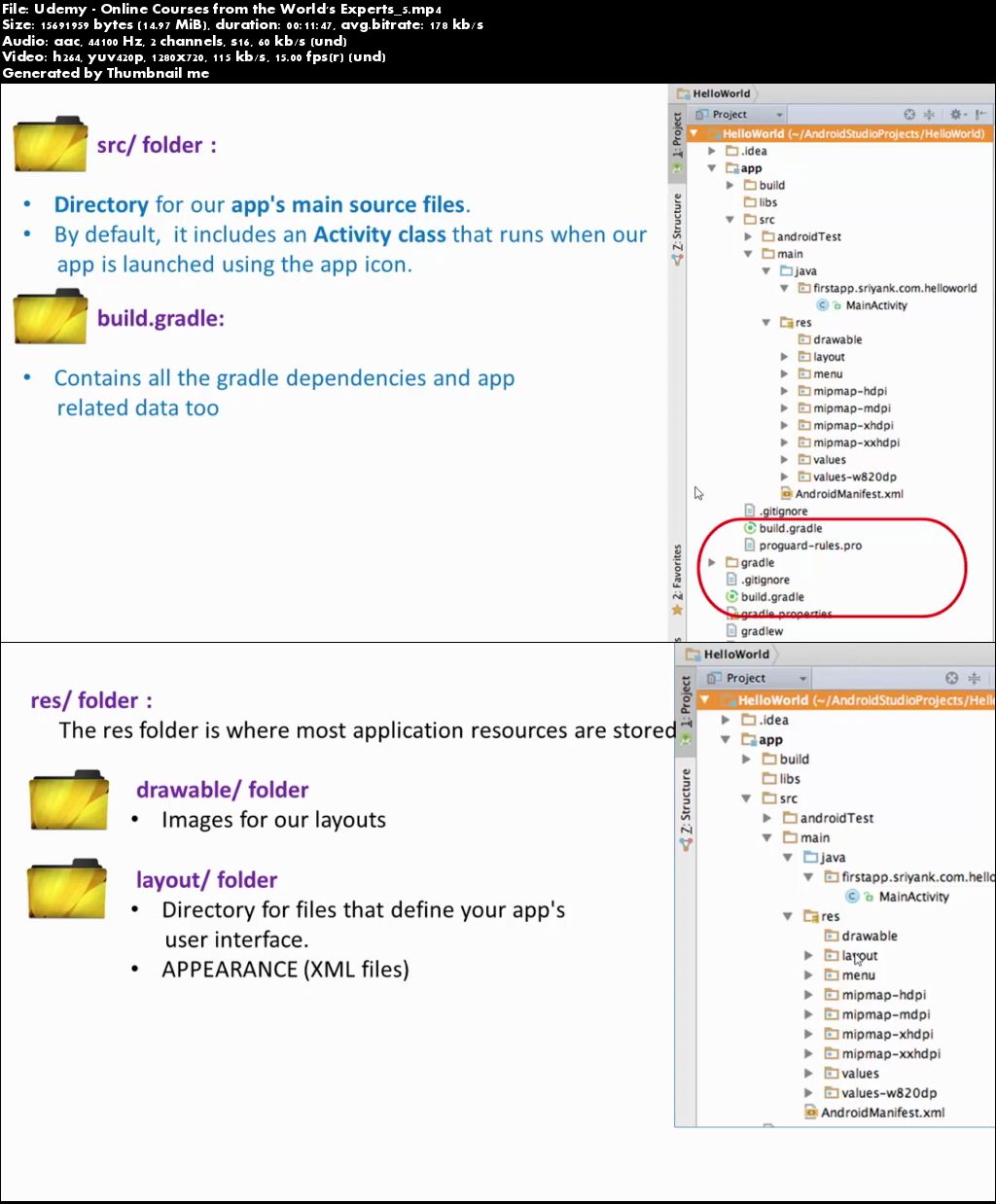Click Structure icon in src/ folder slide sidebar
The image size is (996, 1204).
(677, 260)
